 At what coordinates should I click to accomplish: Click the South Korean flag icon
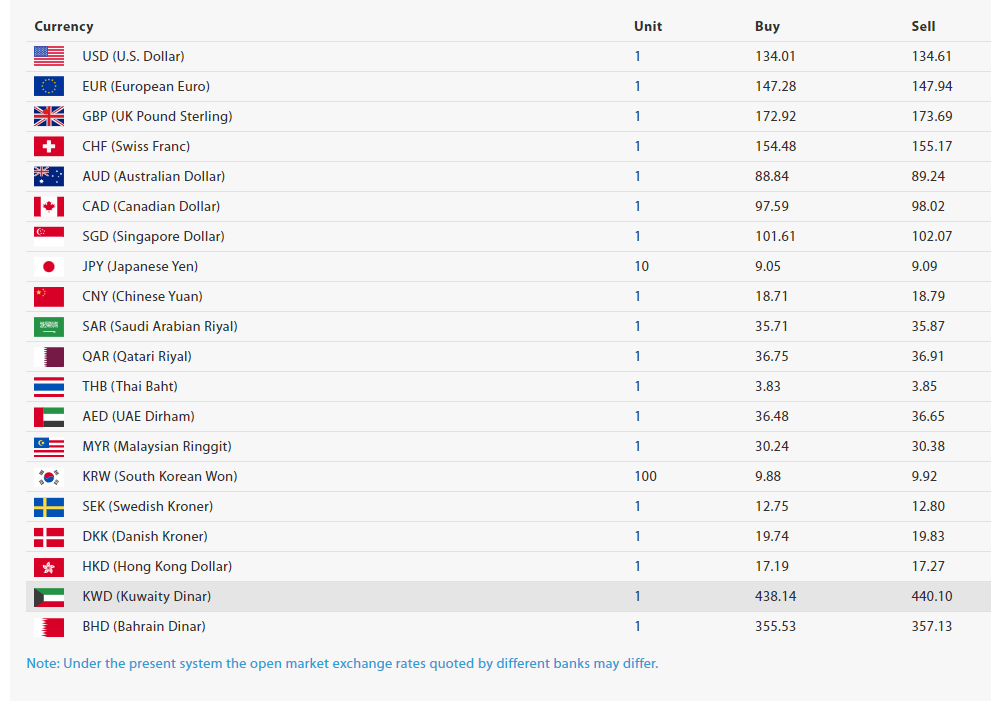49,476
